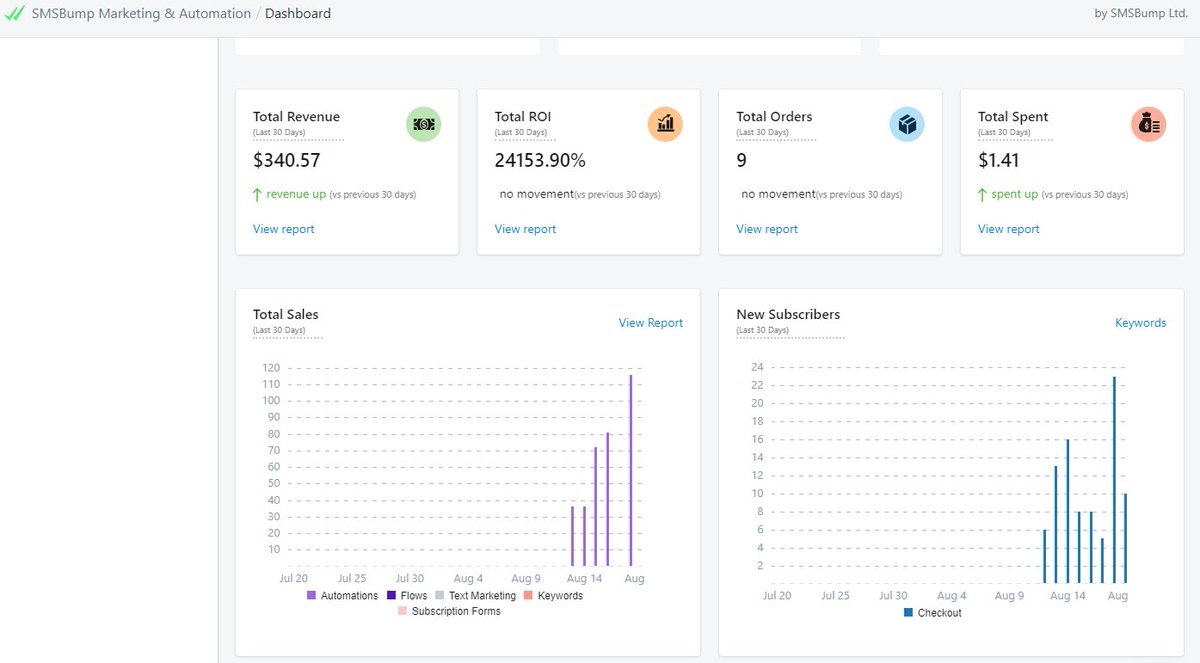Image resolution: width=1200 pixels, height=663 pixels.
Task: Click the tallest New Subscribers bar
Action: click(x=1114, y=480)
